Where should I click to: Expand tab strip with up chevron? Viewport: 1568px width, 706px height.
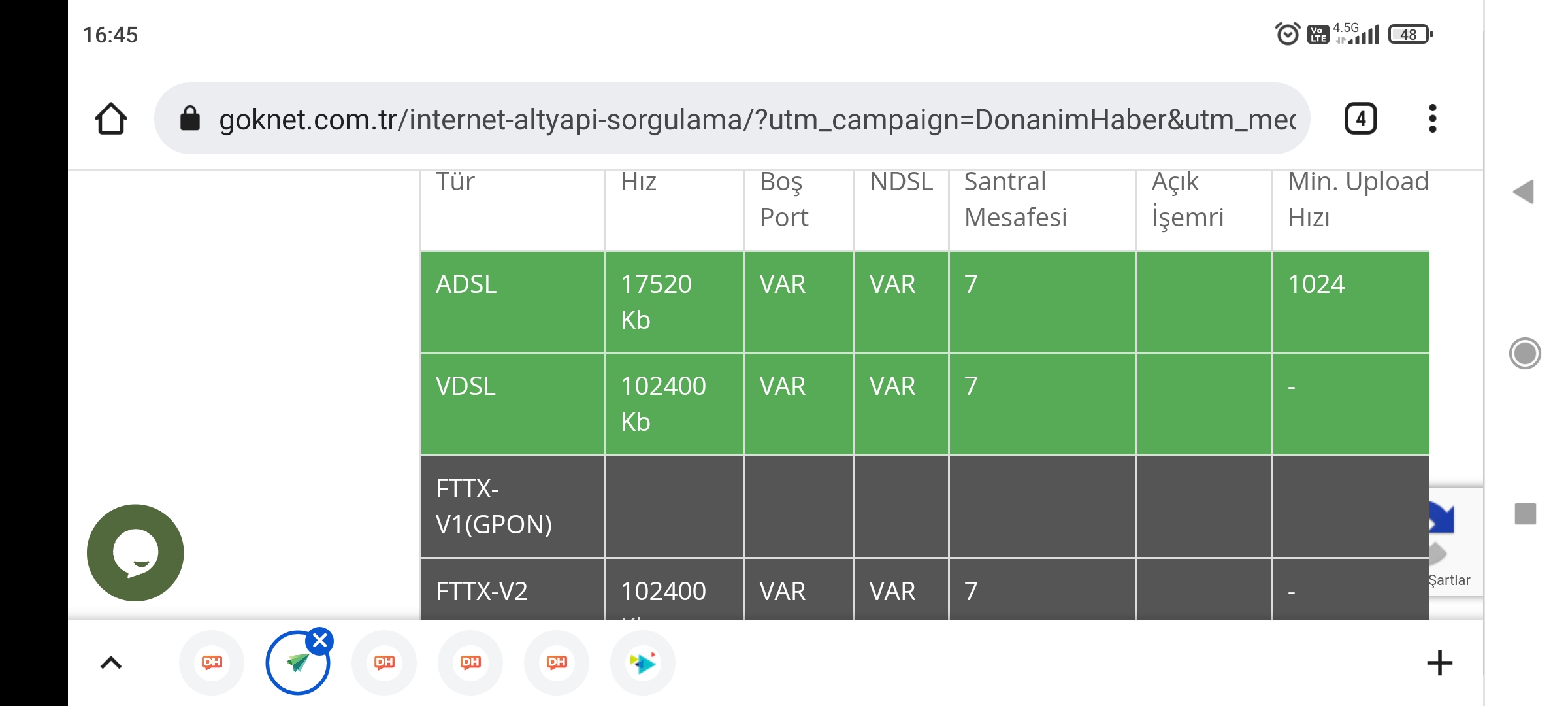tap(111, 663)
